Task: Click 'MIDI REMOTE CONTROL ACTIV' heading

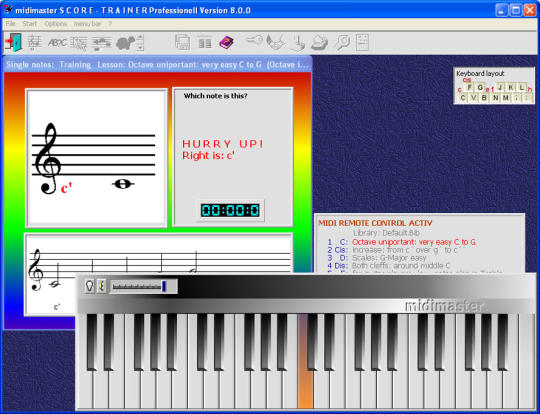Action: tap(375, 223)
